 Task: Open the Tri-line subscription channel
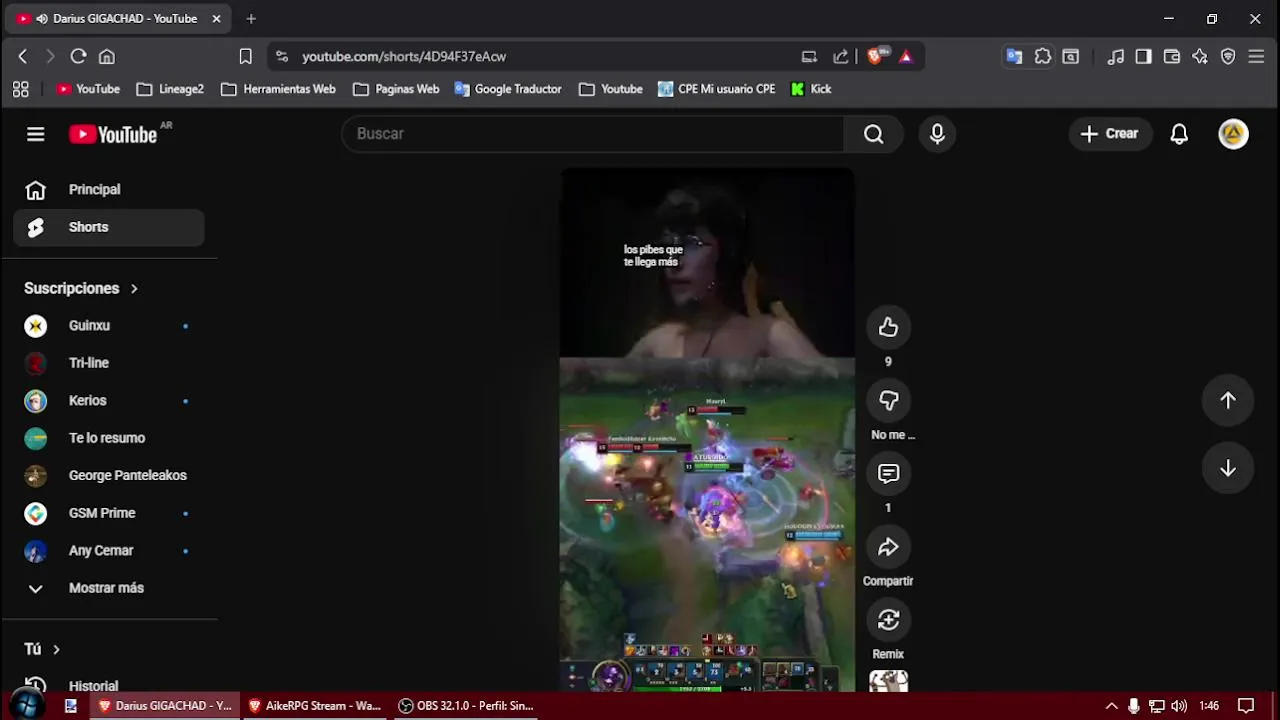(x=109, y=363)
